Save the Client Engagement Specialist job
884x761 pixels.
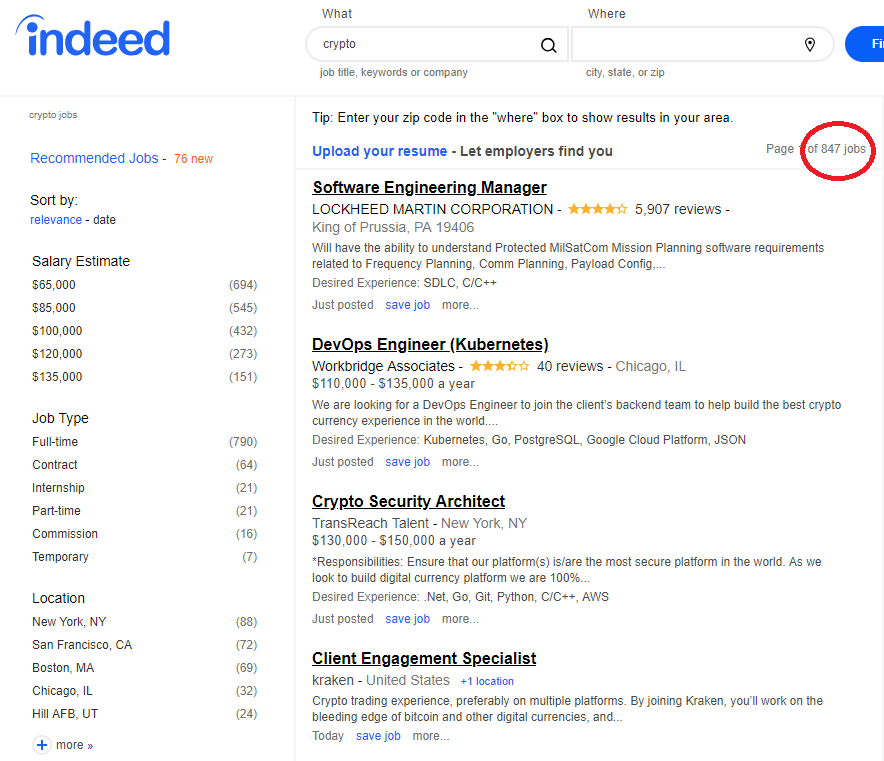378,736
